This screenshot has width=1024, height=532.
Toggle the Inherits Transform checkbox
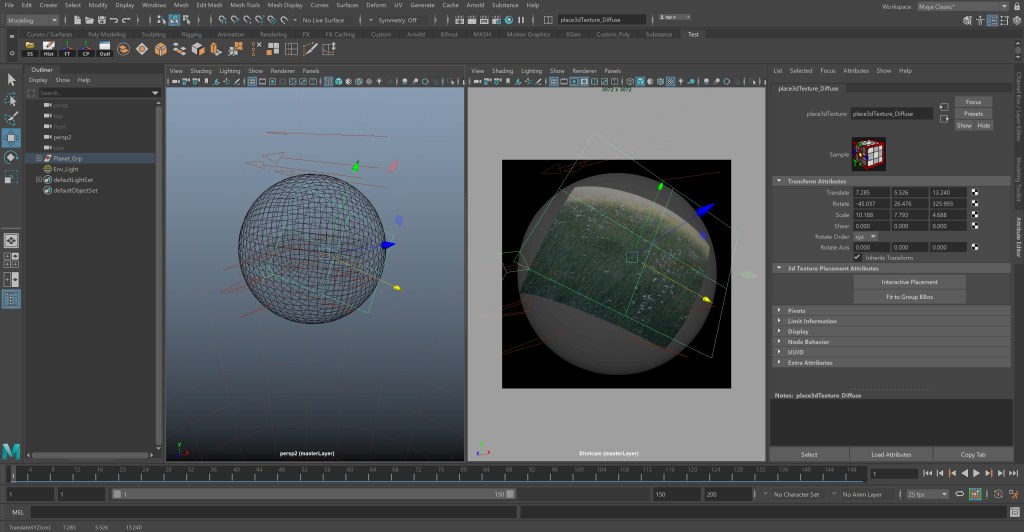coord(857,257)
